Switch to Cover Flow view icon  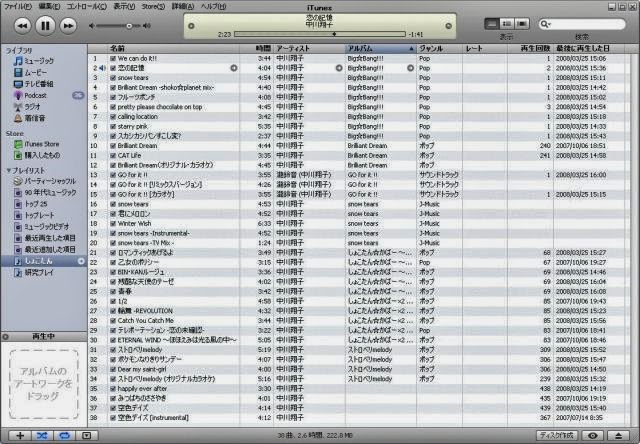[522, 24]
